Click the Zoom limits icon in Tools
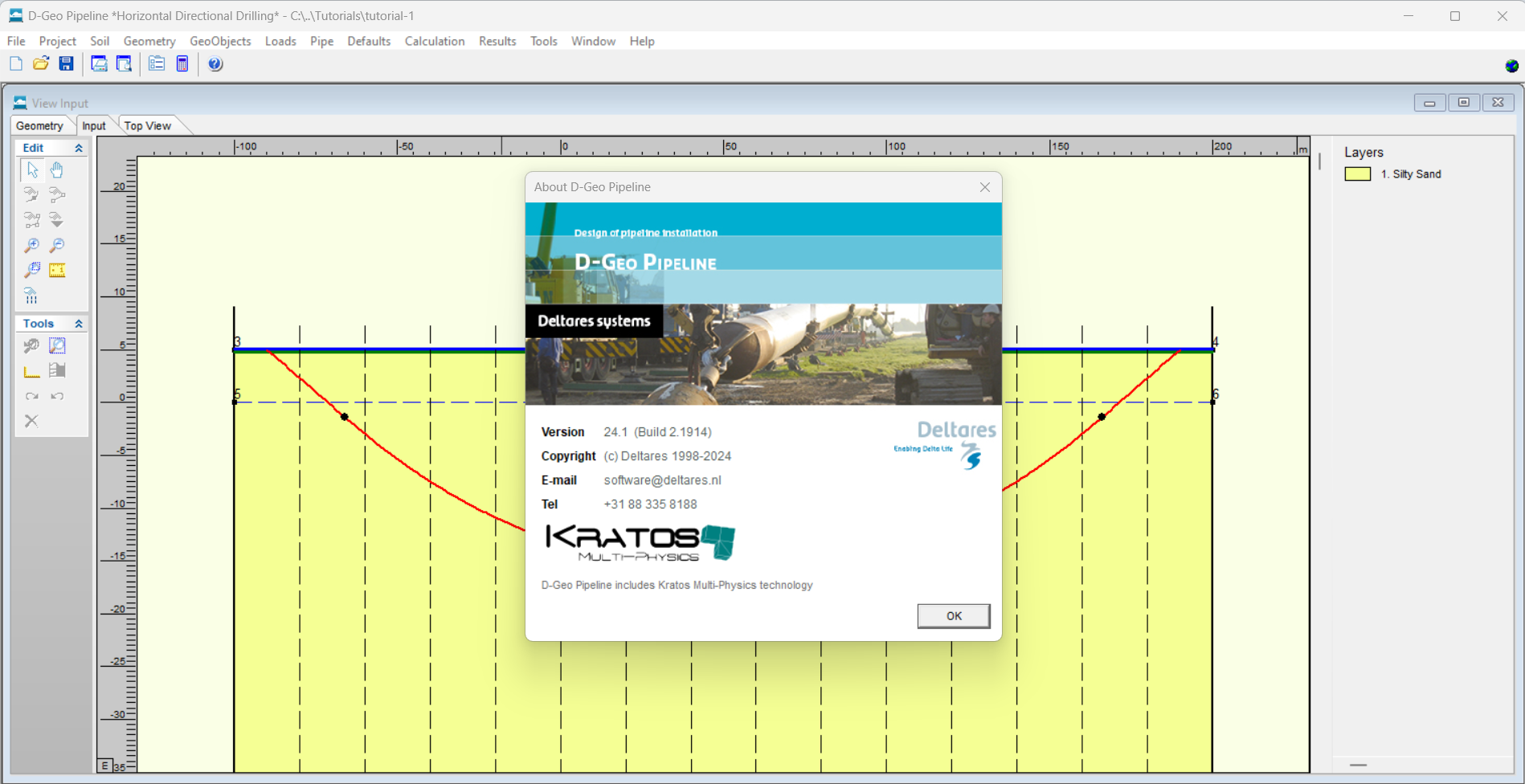 [x=57, y=345]
